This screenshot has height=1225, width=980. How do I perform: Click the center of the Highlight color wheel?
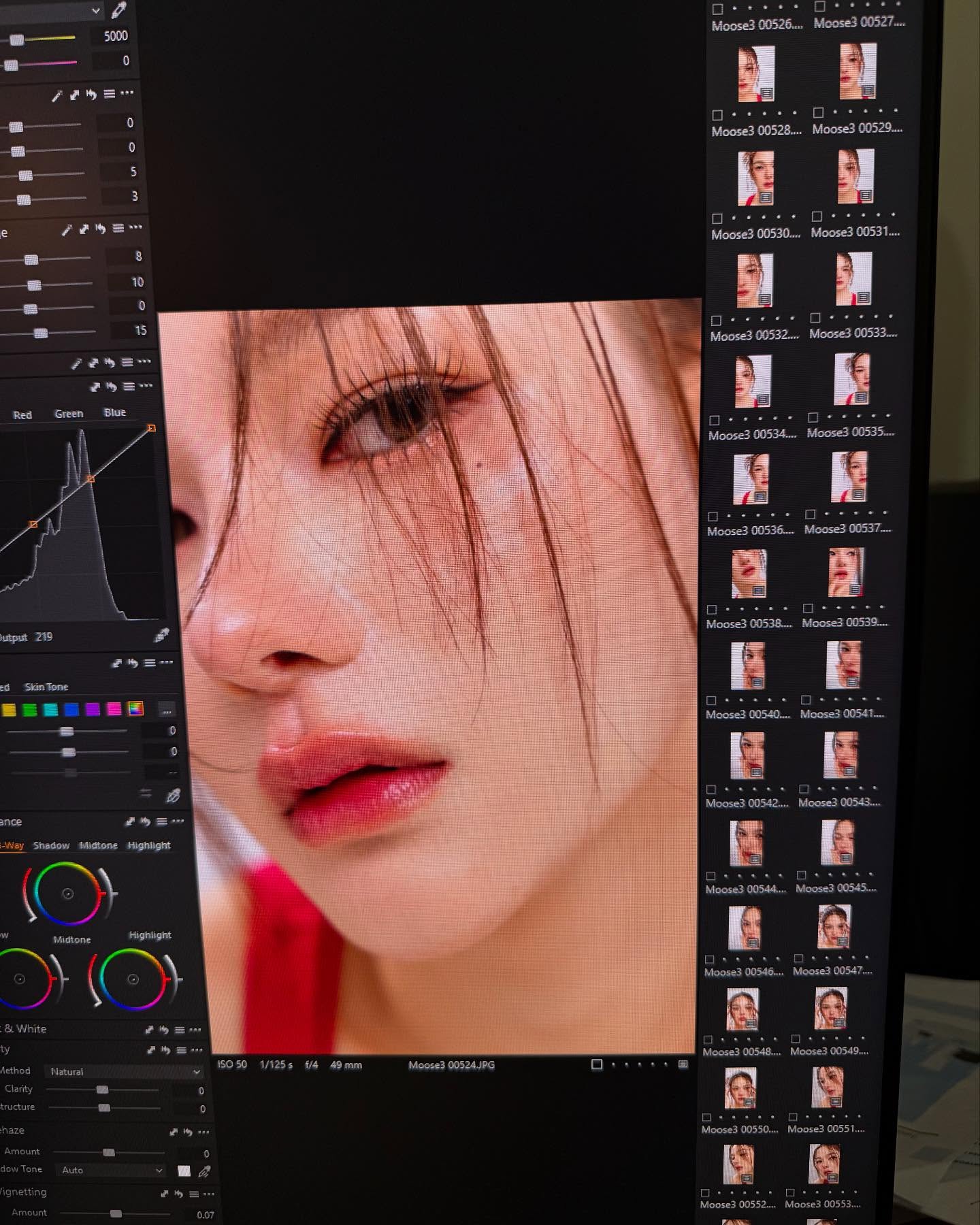pos(133,979)
